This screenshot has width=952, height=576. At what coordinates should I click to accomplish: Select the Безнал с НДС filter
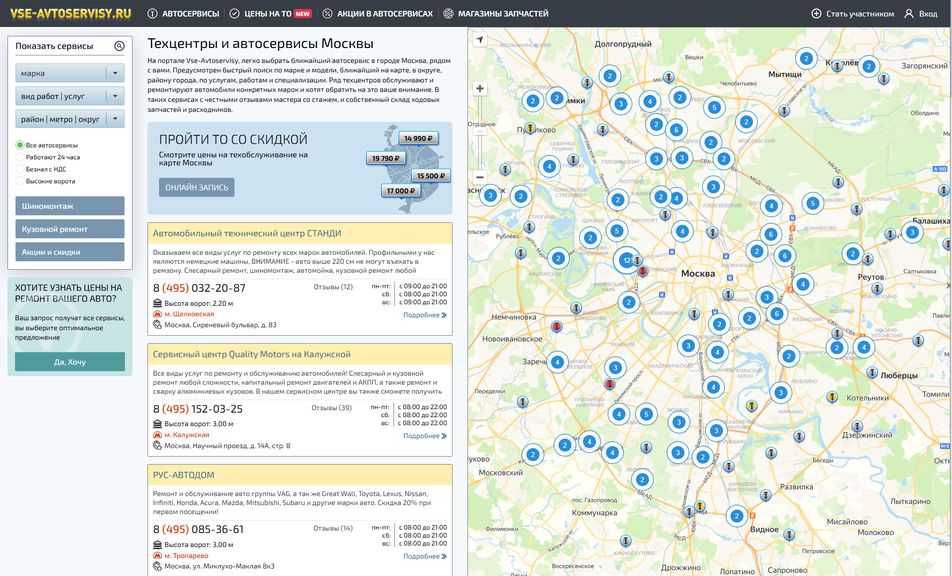tap(20, 169)
